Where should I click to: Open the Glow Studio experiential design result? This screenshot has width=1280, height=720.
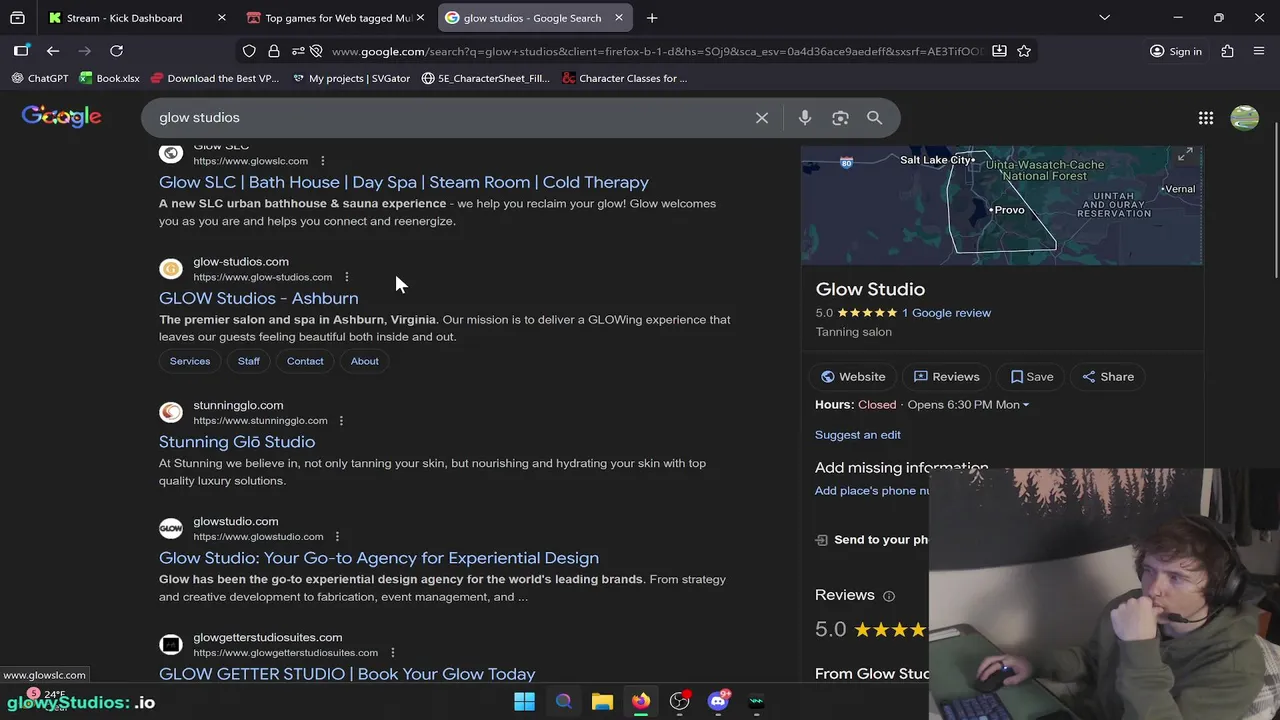[x=379, y=558]
